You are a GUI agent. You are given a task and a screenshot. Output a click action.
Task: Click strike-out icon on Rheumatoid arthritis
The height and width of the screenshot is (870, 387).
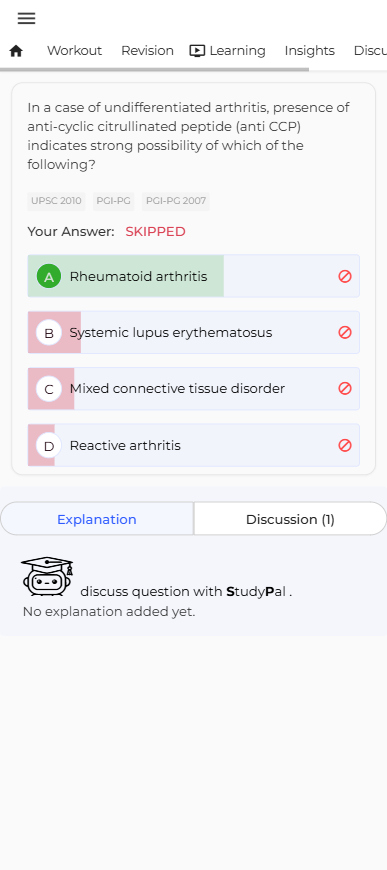click(x=345, y=276)
